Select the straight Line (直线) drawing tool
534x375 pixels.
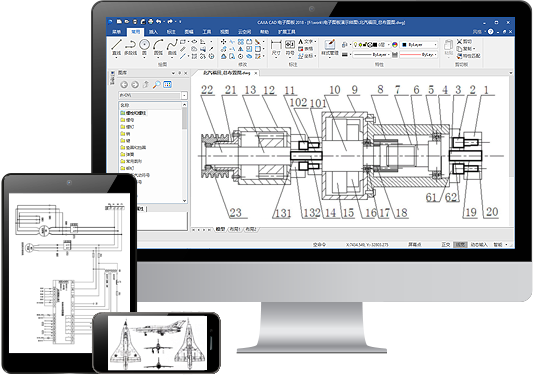coord(116,47)
